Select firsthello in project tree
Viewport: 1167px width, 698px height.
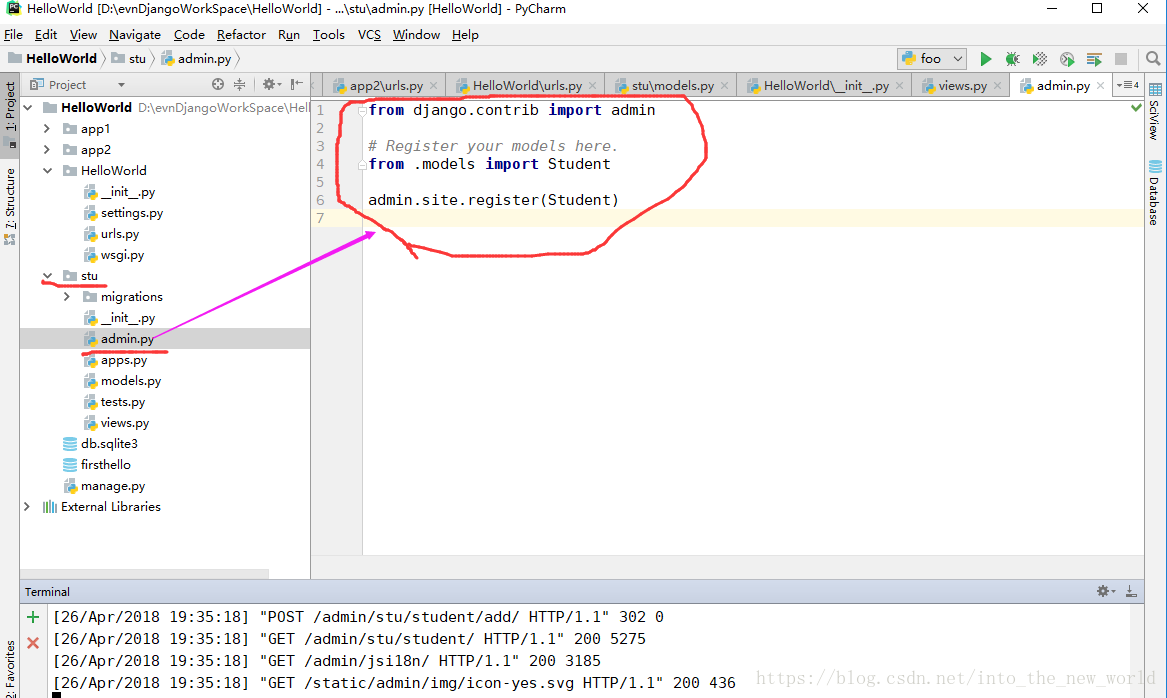pos(105,464)
